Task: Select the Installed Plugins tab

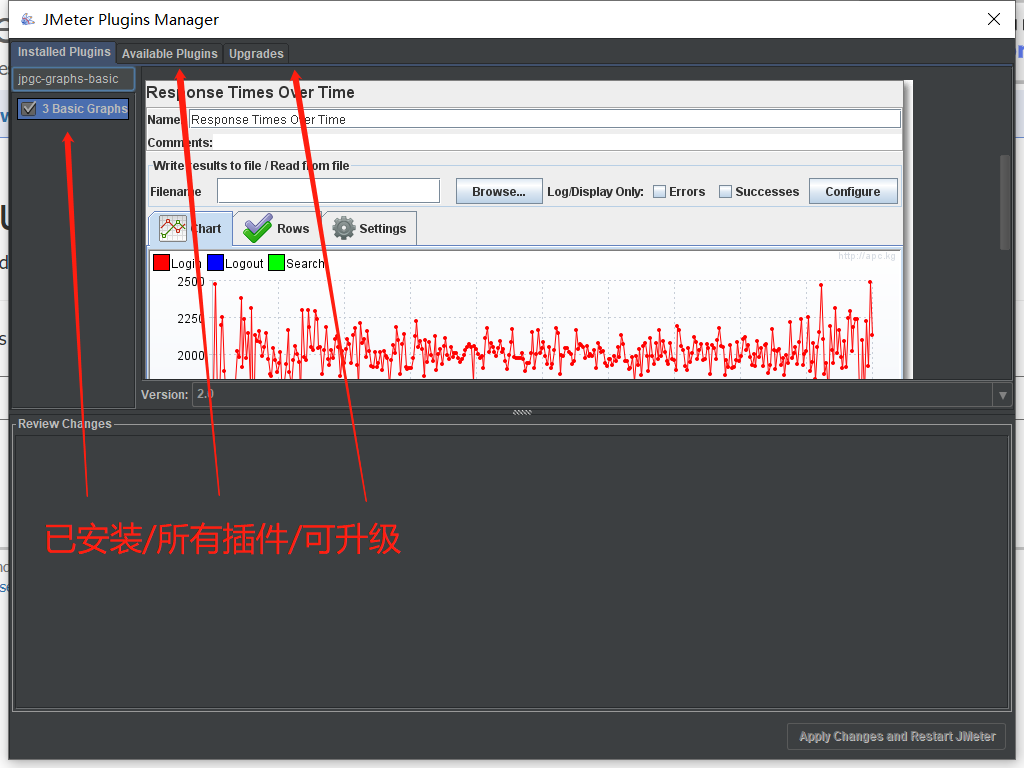Action: [x=63, y=52]
